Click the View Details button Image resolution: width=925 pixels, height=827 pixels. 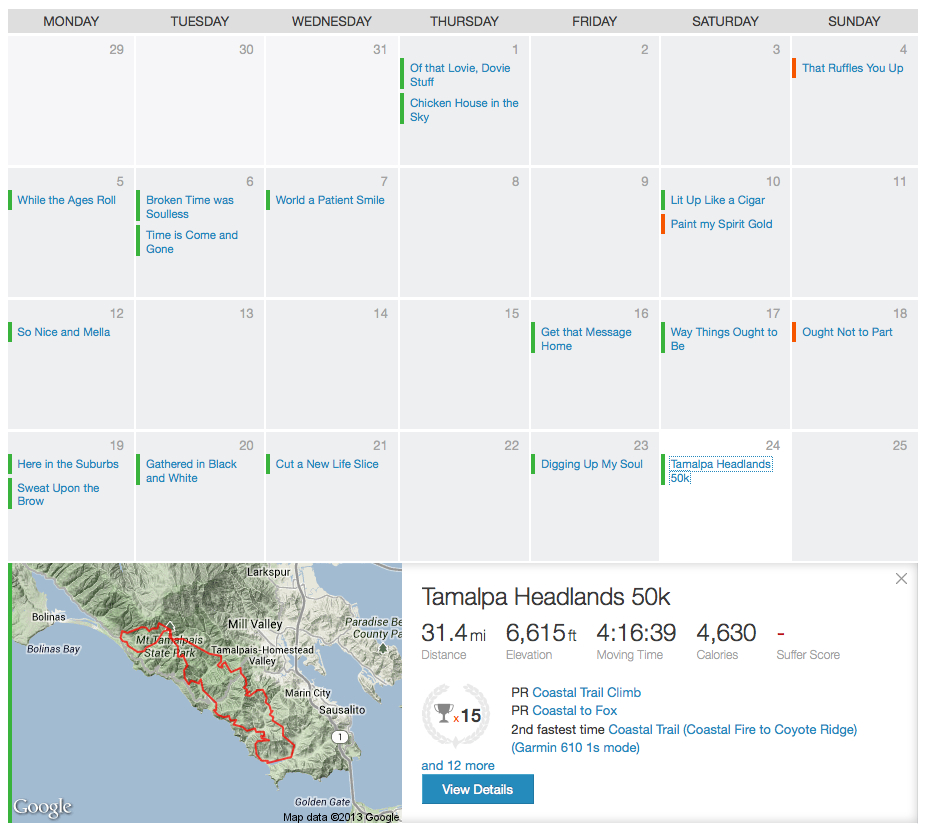coord(477,789)
